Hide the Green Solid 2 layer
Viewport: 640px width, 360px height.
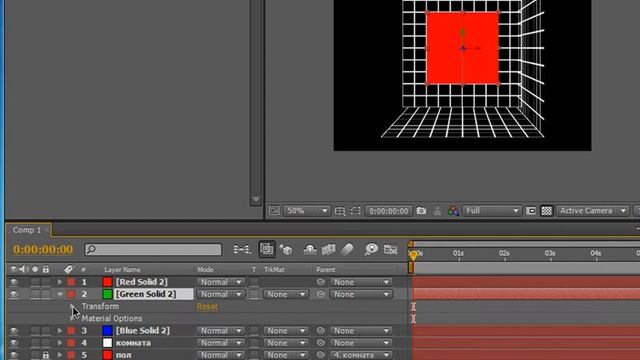pos(14,294)
